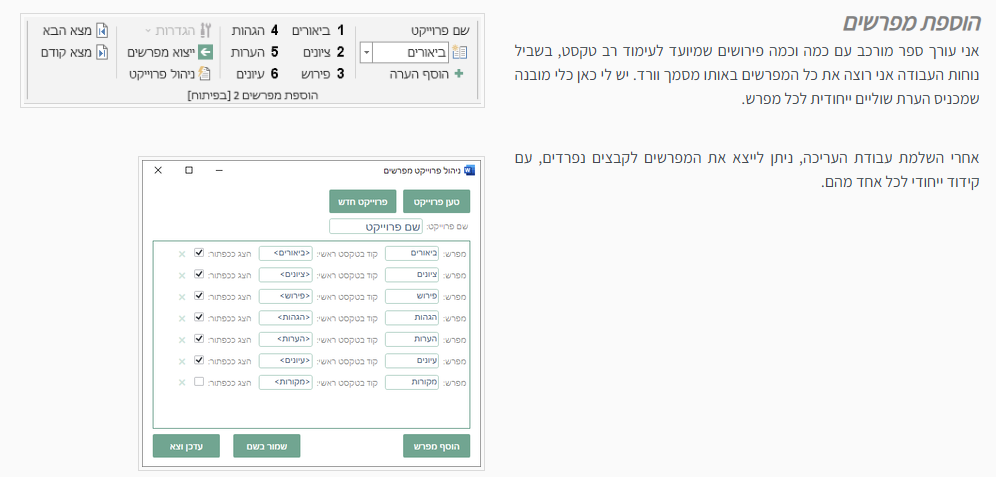This screenshot has width=996, height=477.
Task: Select commentator 4 הגהות in ribbon
Action: [255, 30]
